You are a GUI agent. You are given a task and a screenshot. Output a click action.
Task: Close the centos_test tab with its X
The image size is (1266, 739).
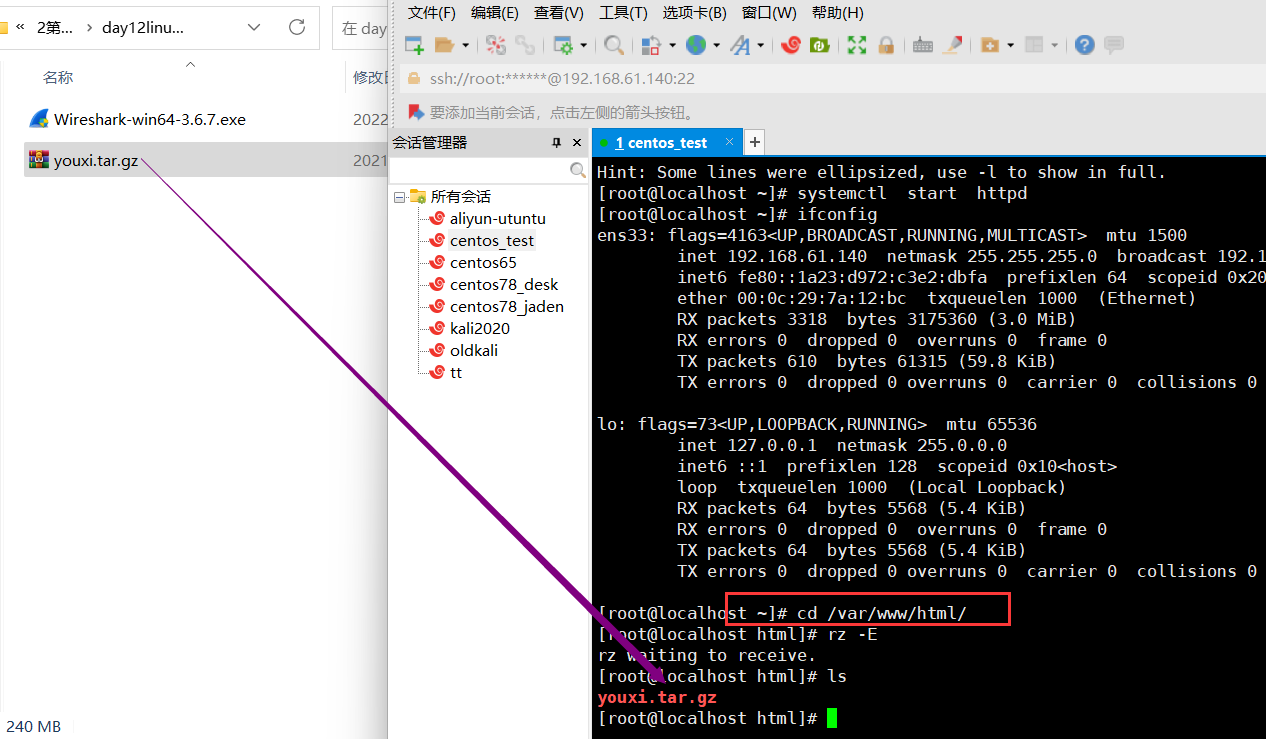(x=729, y=143)
